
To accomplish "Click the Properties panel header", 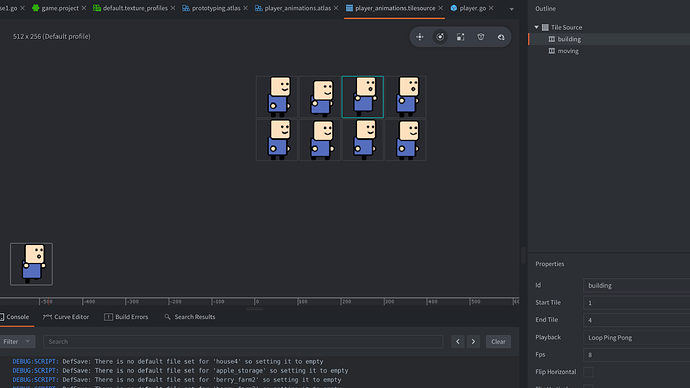I will pos(550,264).
